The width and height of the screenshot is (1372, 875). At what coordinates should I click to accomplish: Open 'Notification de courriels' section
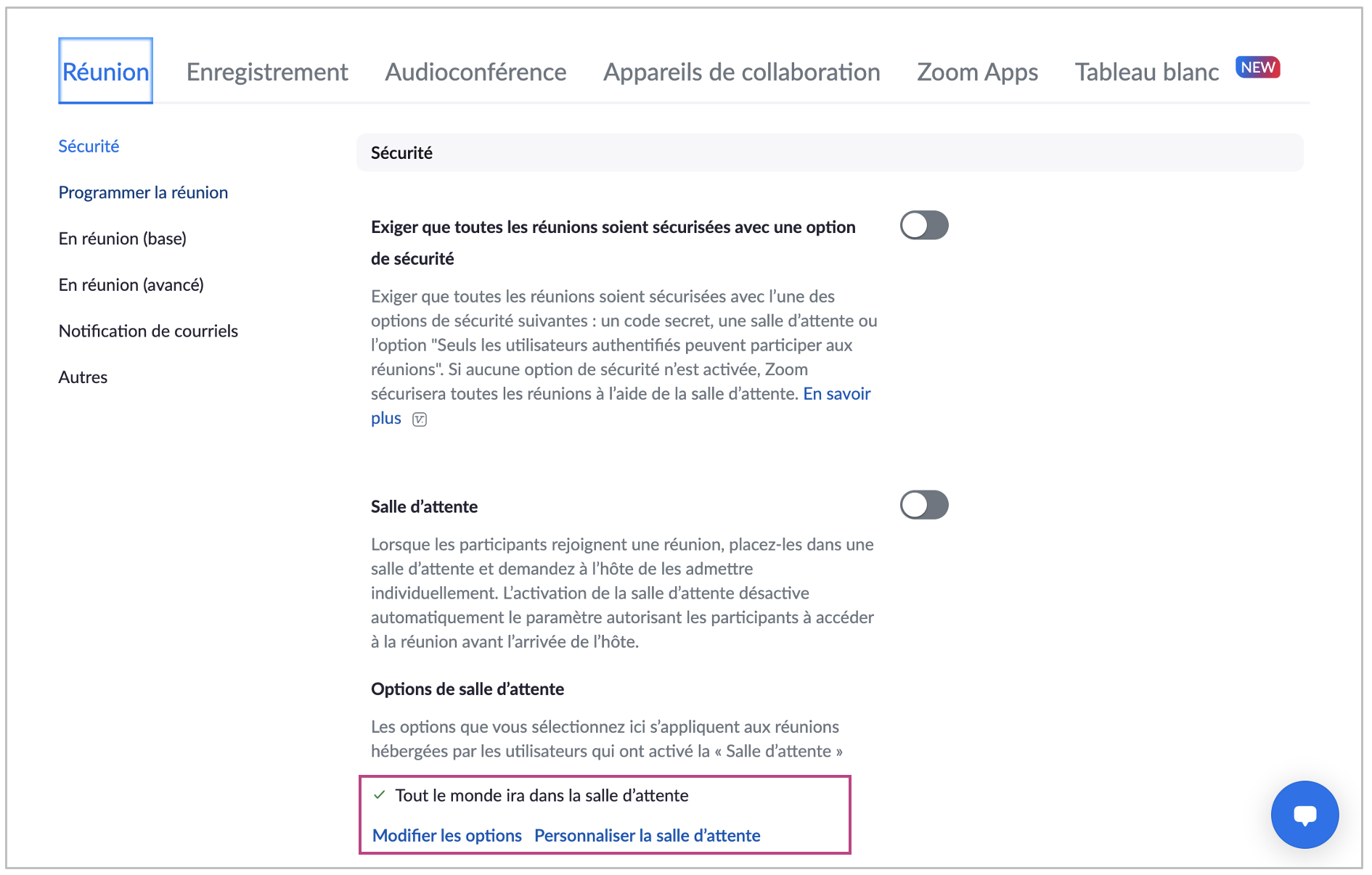pyautogui.click(x=148, y=331)
